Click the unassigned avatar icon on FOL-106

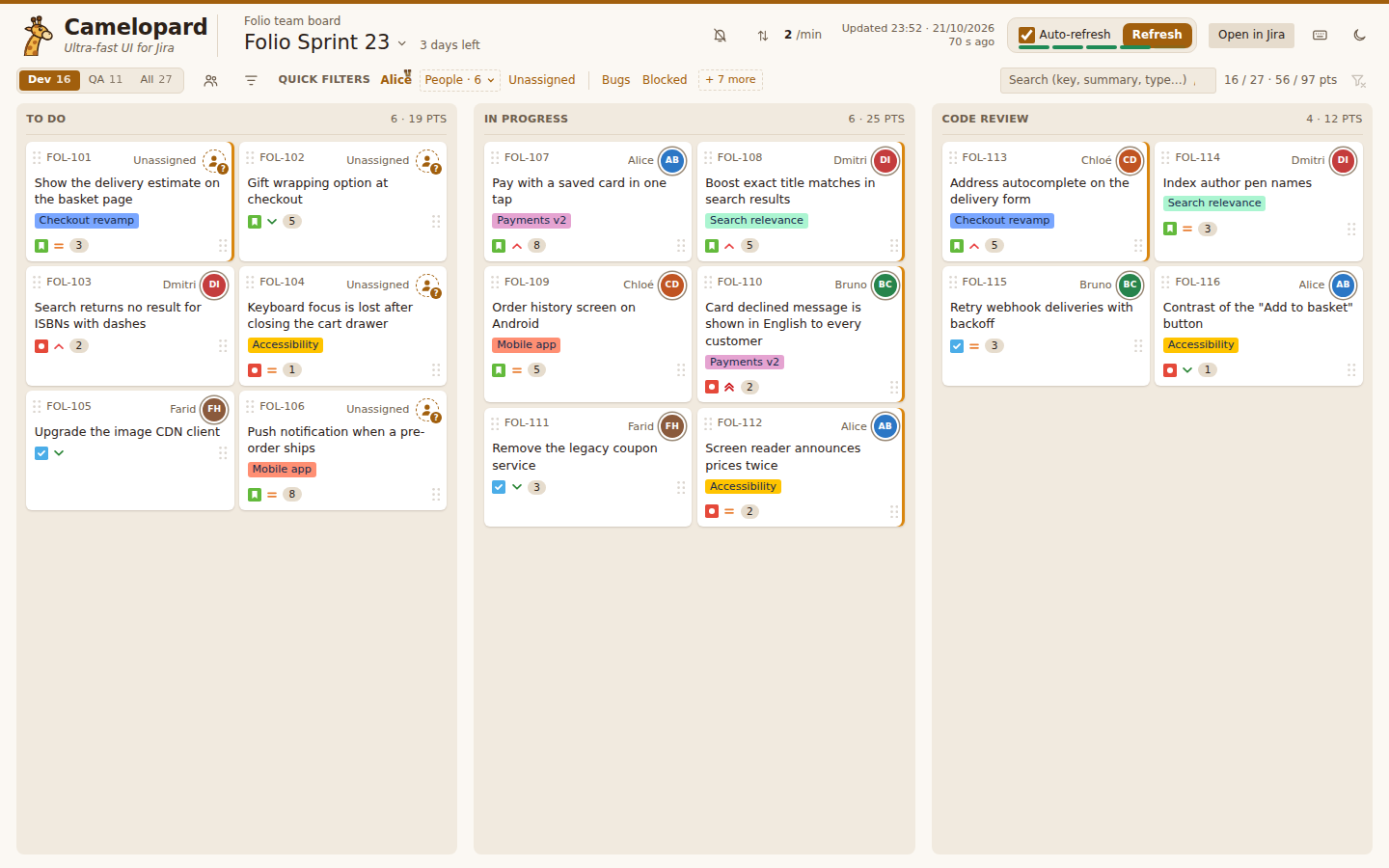coord(428,410)
